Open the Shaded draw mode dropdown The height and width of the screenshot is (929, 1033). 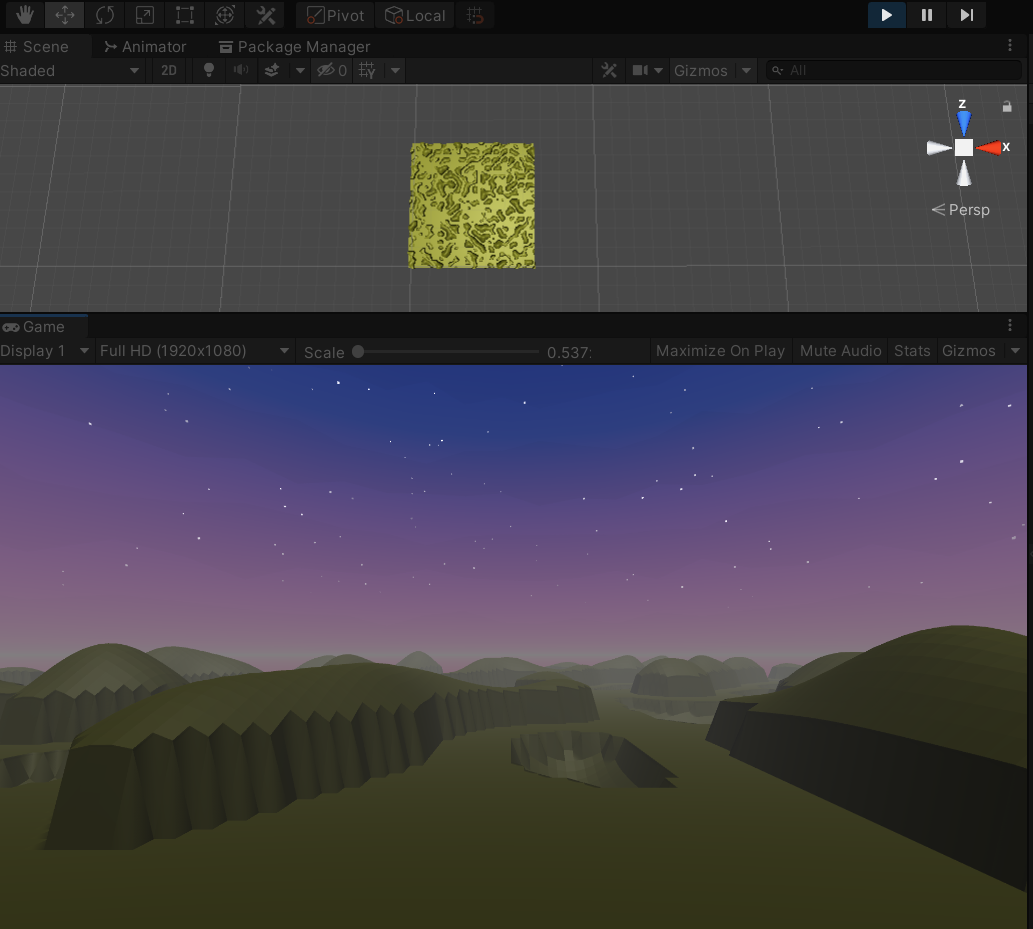[70, 70]
